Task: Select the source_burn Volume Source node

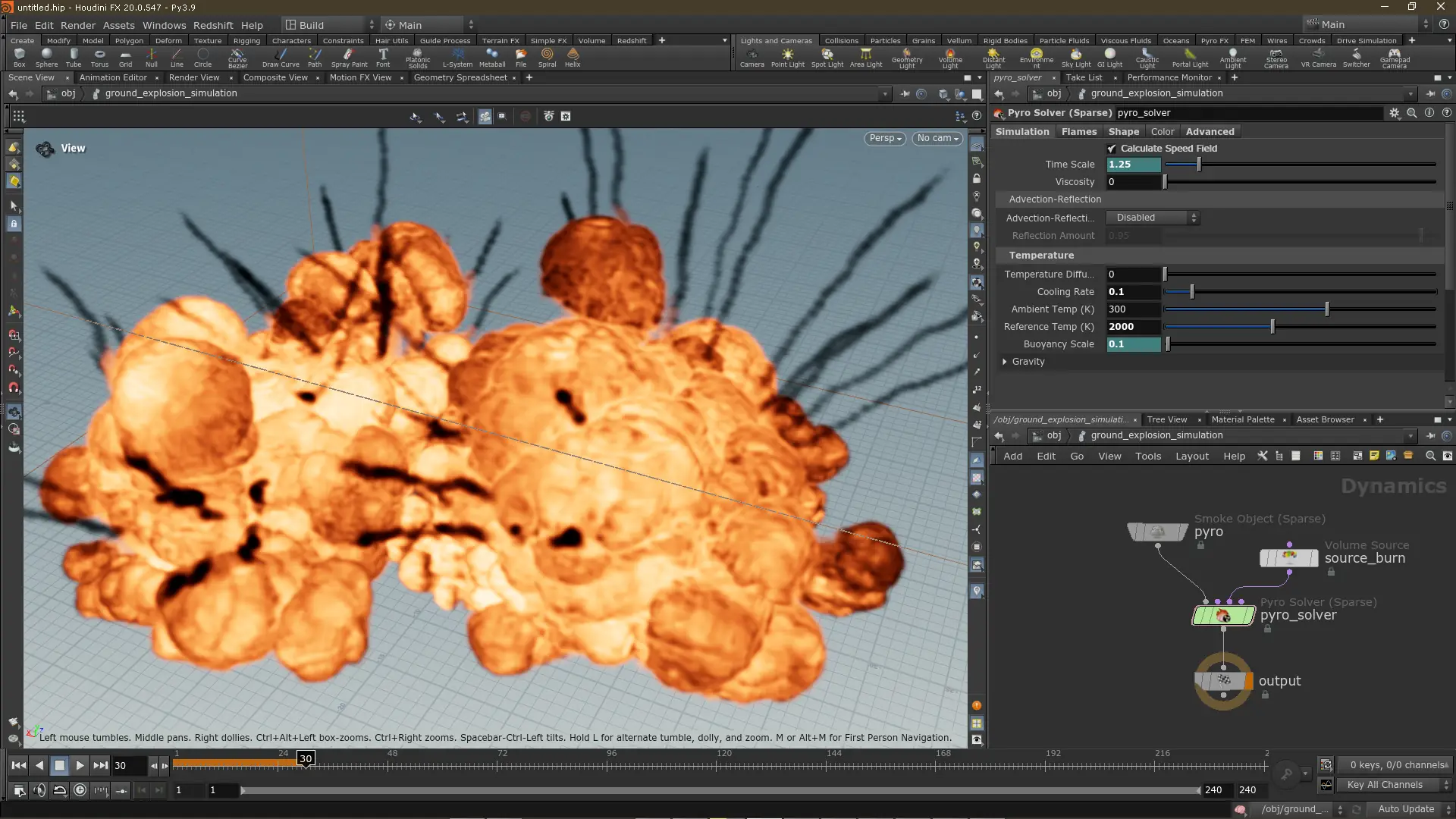Action: (1288, 558)
